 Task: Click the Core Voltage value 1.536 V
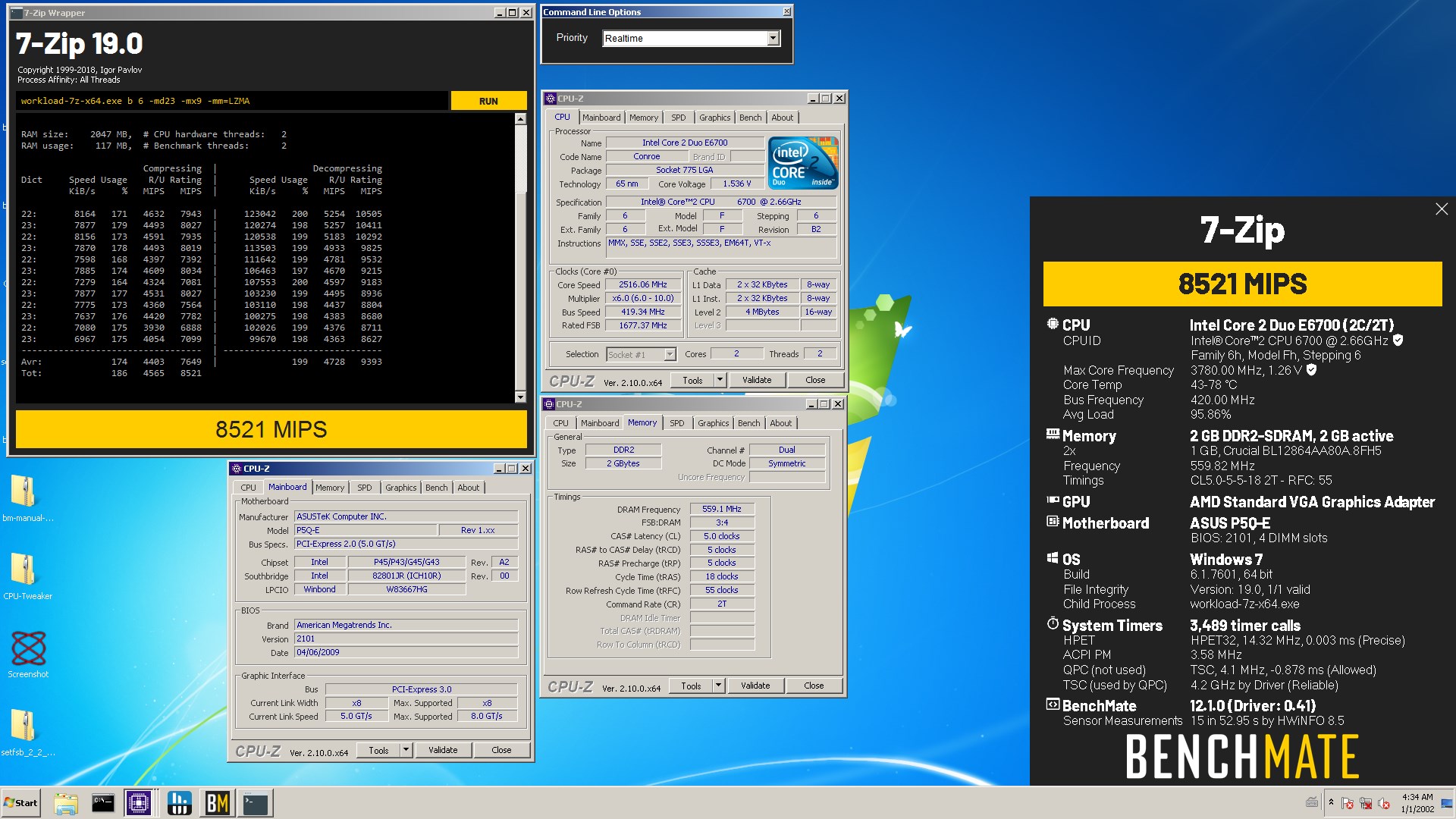pos(737,184)
